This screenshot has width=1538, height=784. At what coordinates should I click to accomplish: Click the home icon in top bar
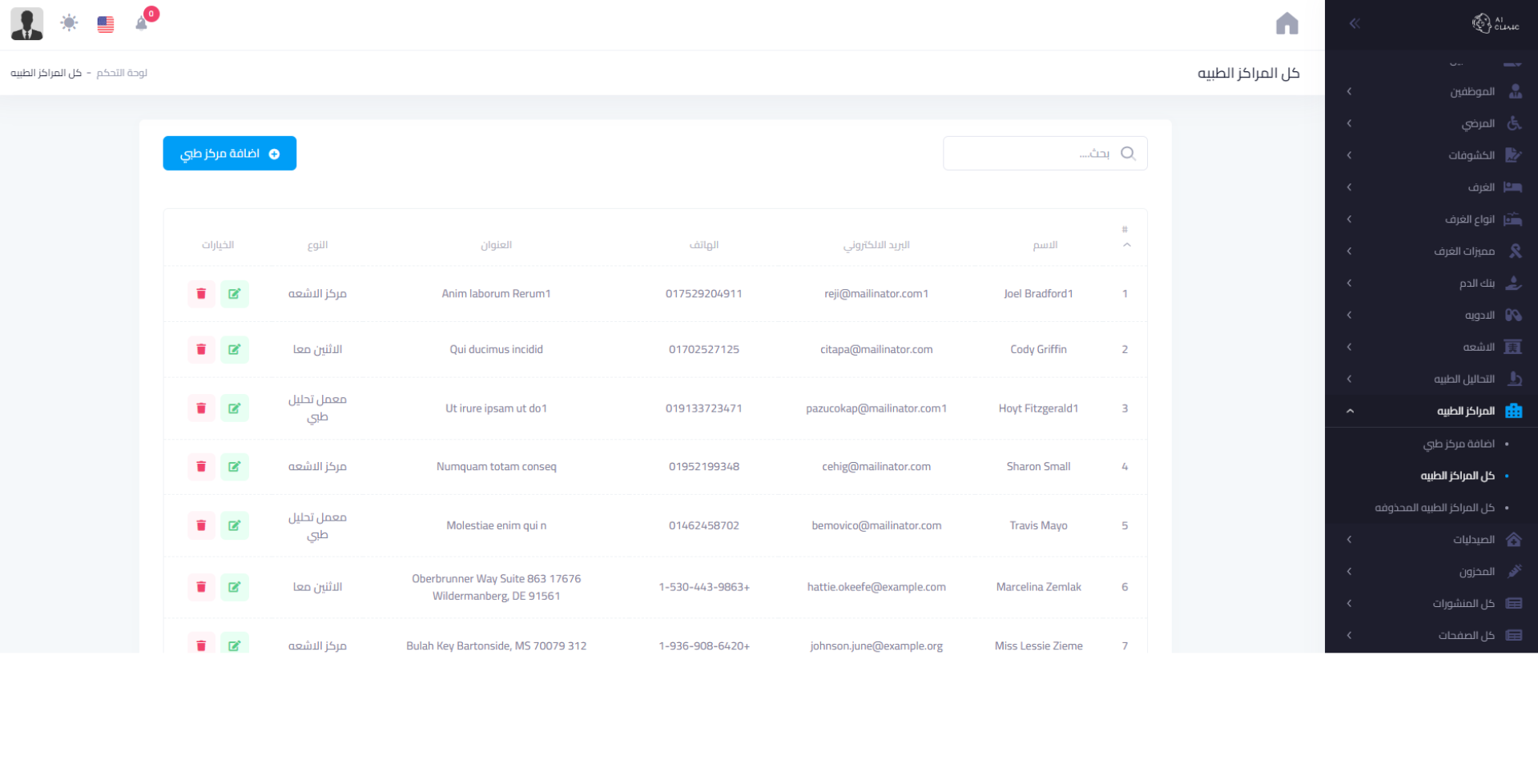(x=1286, y=24)
